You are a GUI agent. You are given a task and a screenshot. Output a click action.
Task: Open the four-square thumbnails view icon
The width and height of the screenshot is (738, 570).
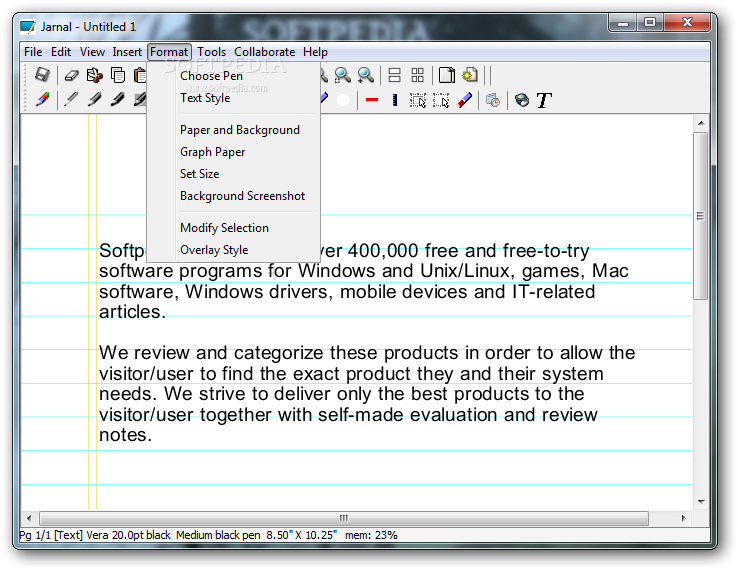[x=417, y=75]
